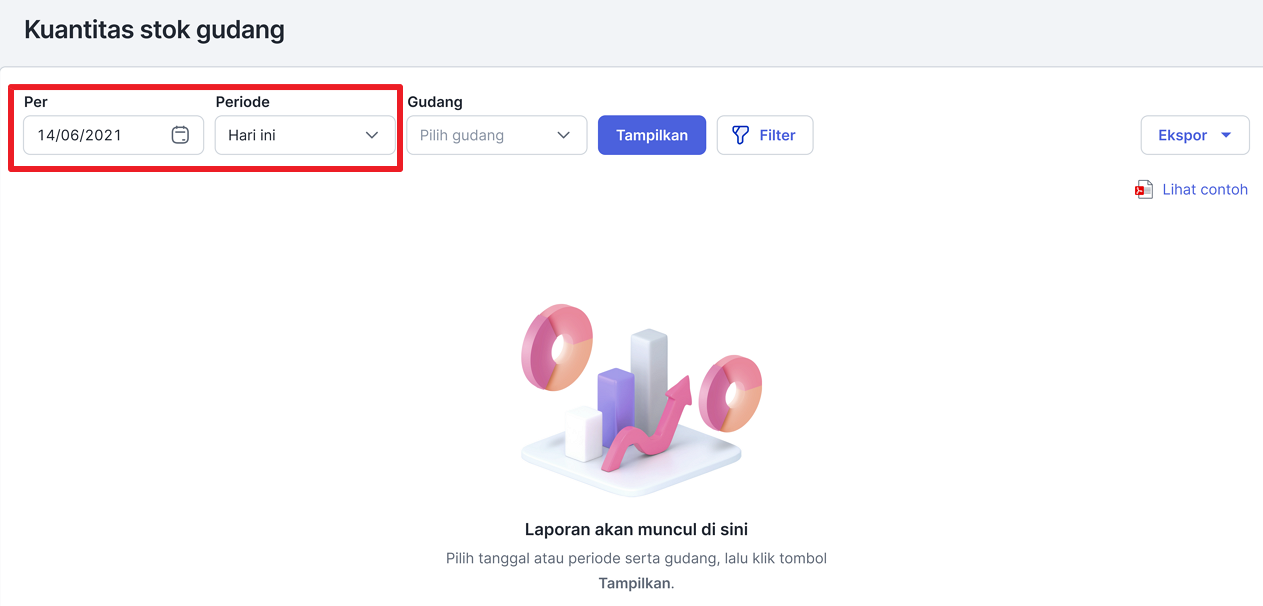Screen dimensions: 1263x606
Task: Open the Pilih gudang dropdown
Action: tap(497, 135)
